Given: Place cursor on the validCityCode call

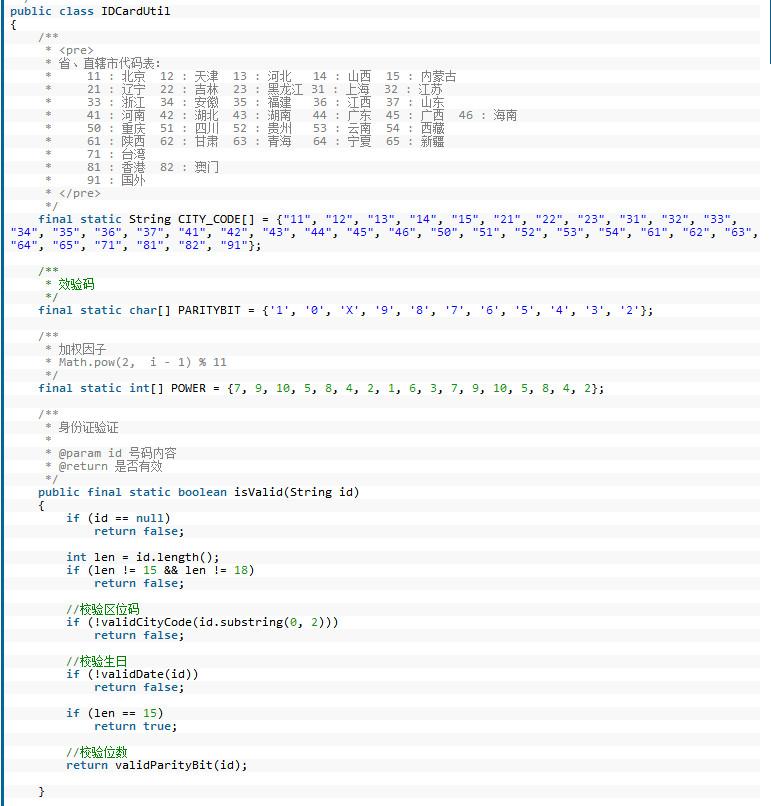Looking at the screenshot, I should click(146, 622).
